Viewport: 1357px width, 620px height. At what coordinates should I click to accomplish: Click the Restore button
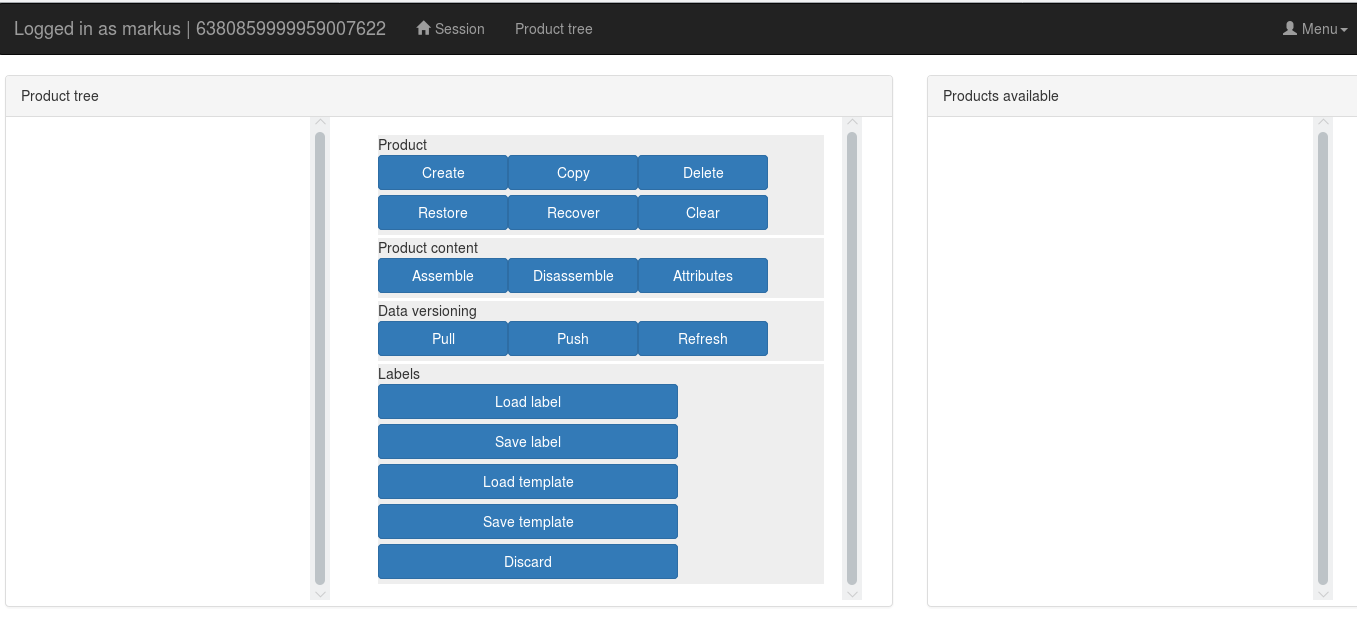443,213
